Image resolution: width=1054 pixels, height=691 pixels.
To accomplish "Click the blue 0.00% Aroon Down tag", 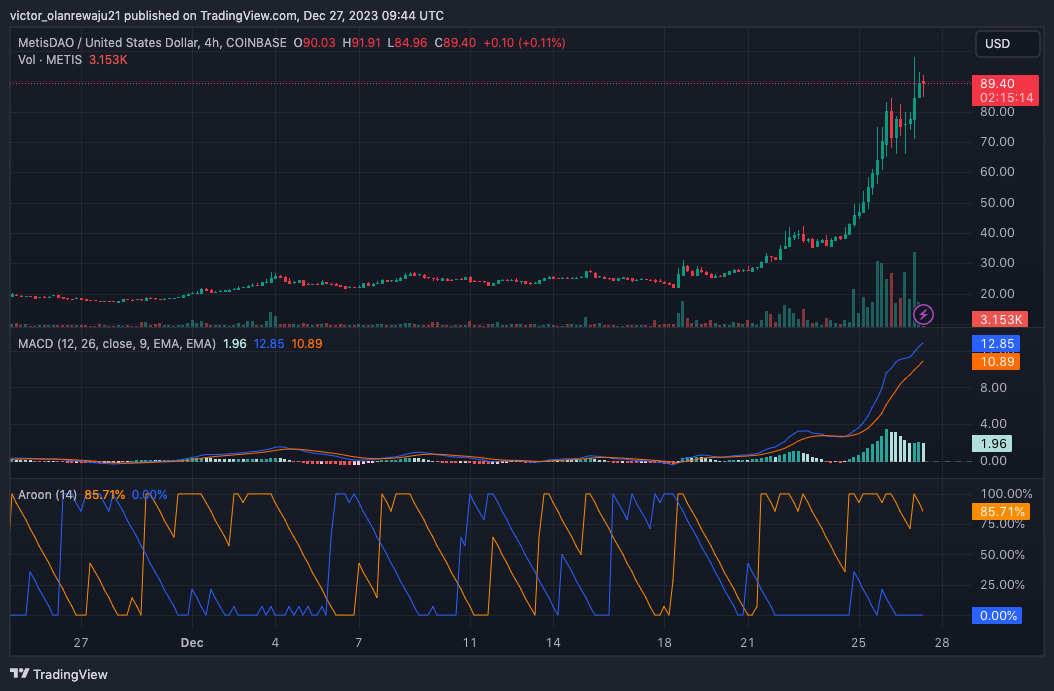I will (x=998, y=615).
